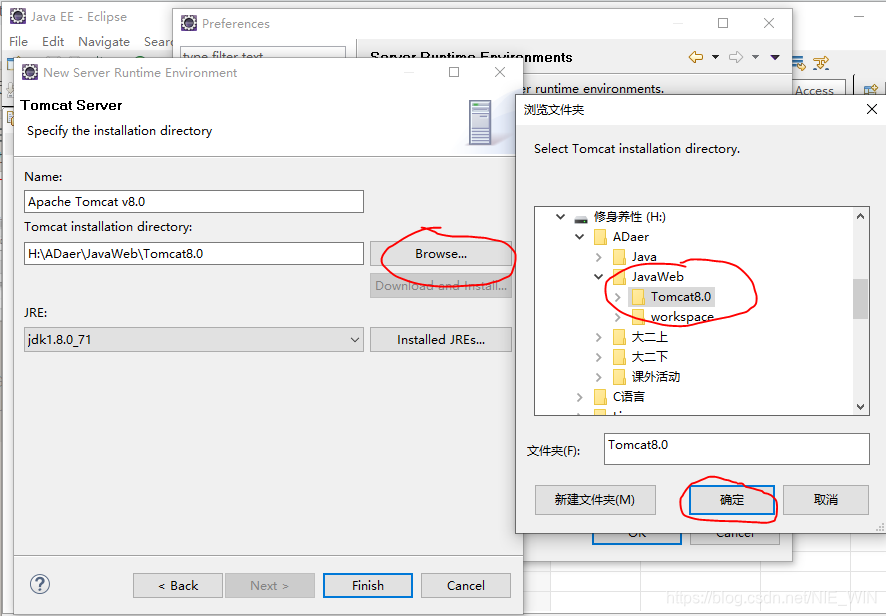The image size is (886, 616).
Task: Click the Access button in Eclipse toolbar
Action: point(814,89)
